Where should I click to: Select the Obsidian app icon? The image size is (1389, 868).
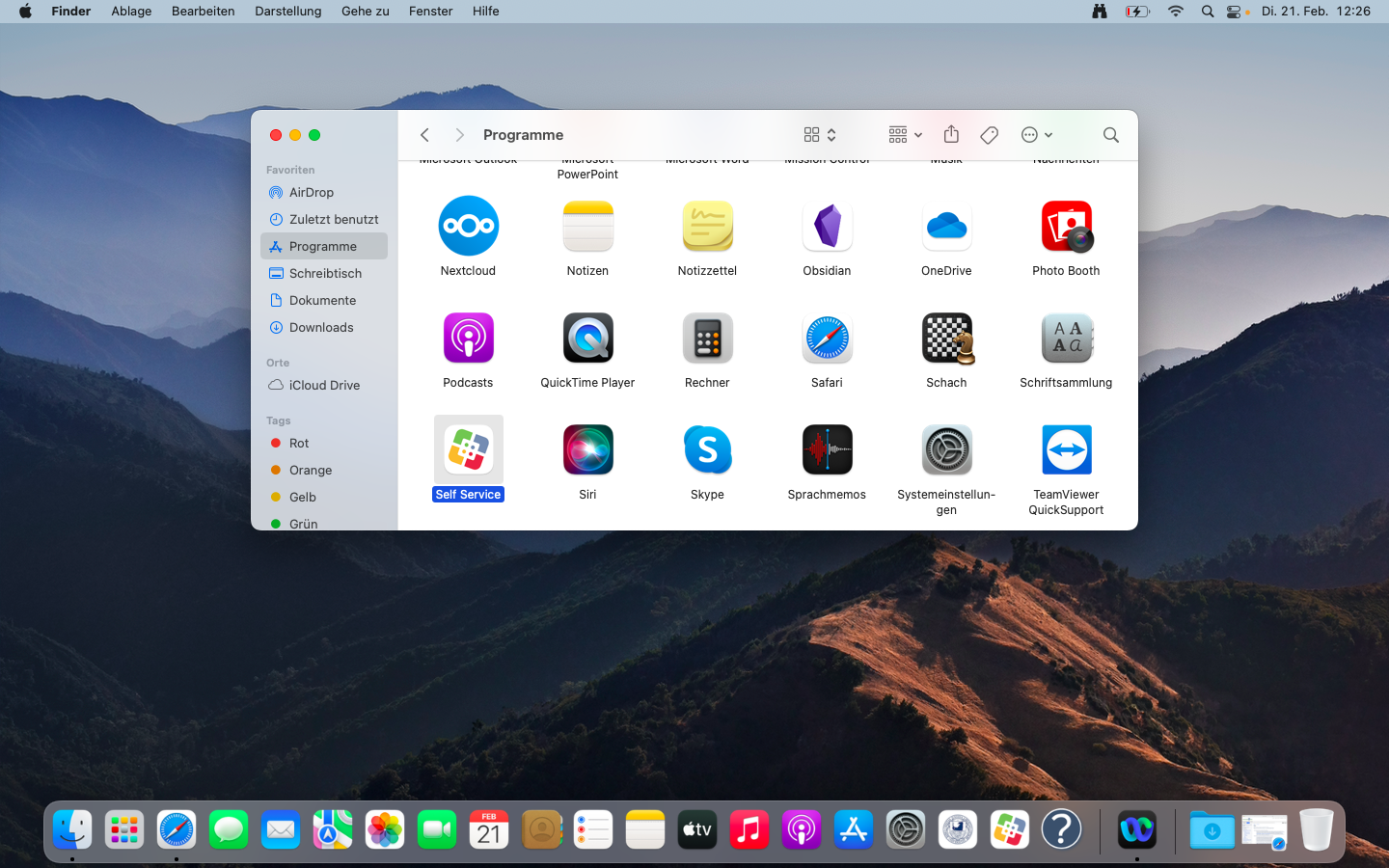click(827, 226)
